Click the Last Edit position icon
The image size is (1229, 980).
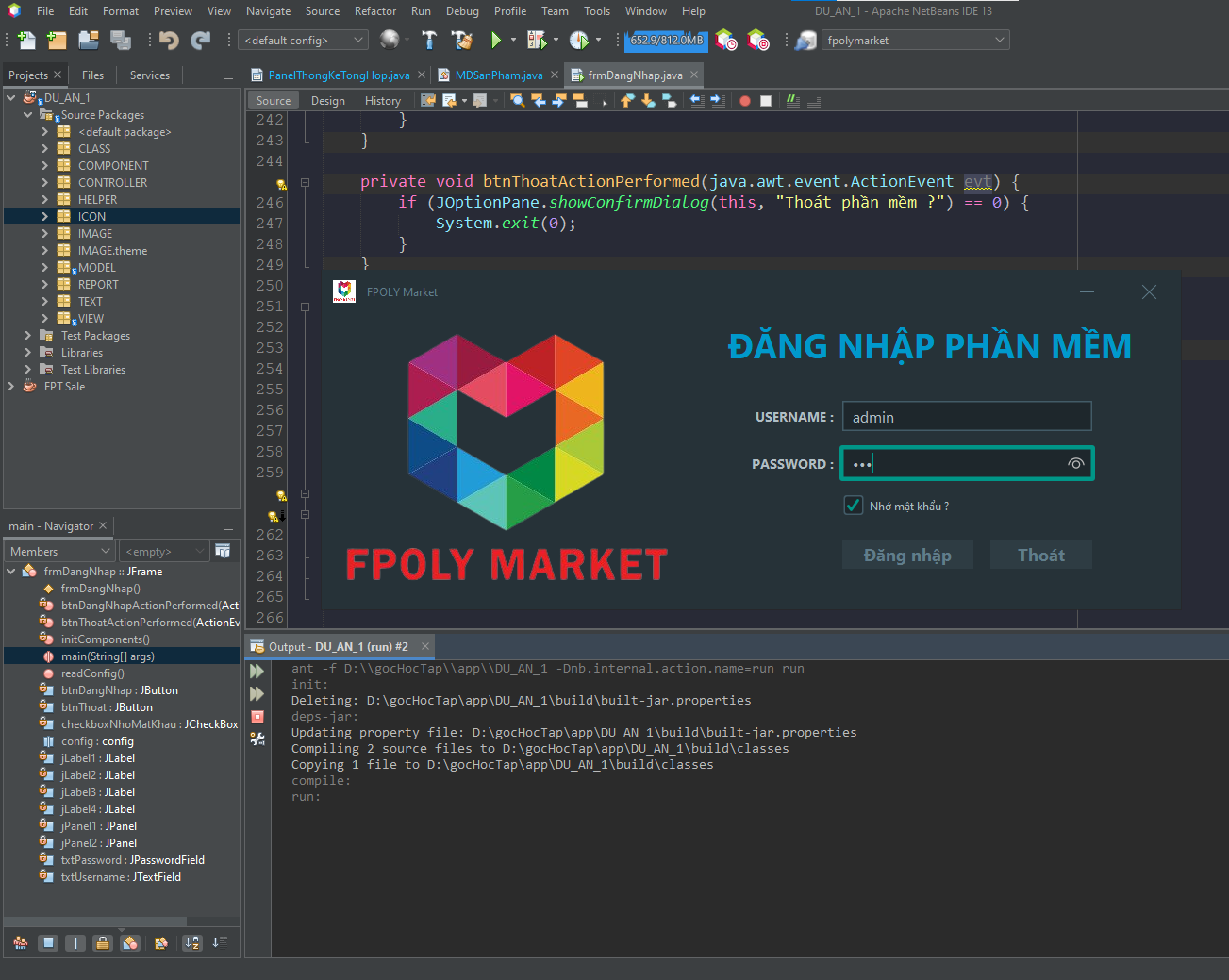tap(427, 100)
